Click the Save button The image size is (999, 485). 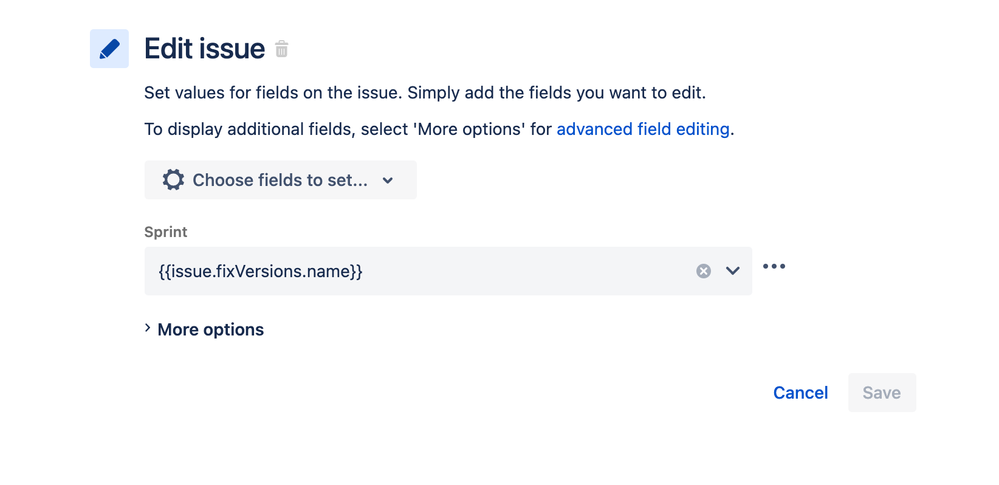(x=882, y=393)
